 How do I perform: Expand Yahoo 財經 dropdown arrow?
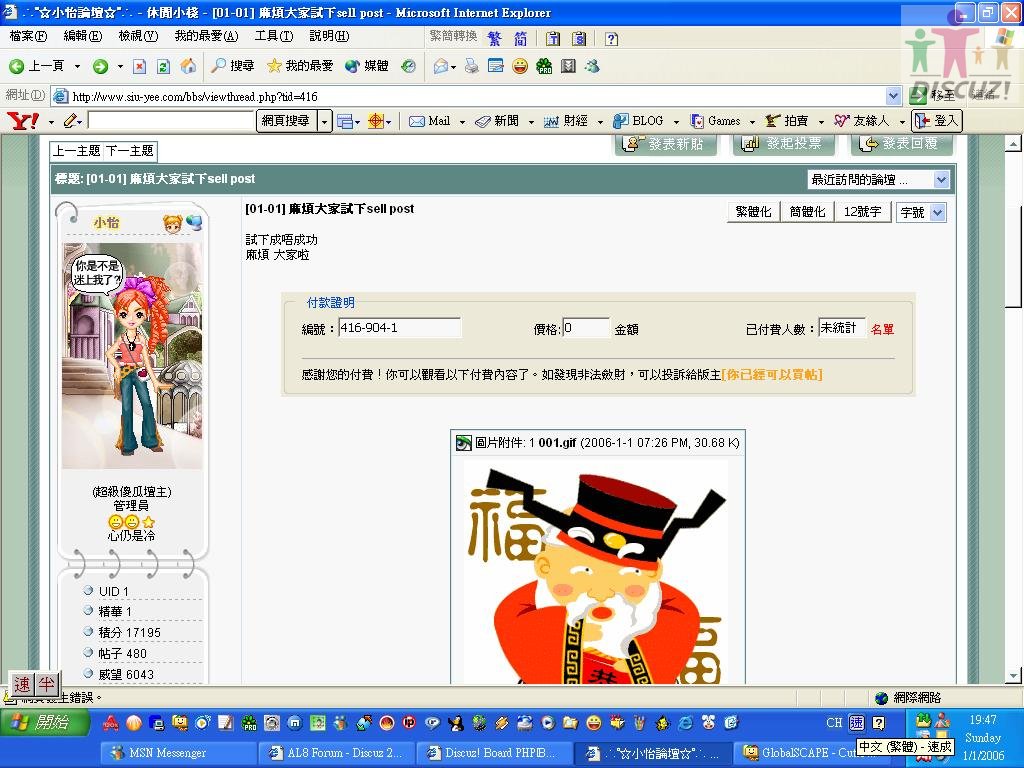click(600, 121)
